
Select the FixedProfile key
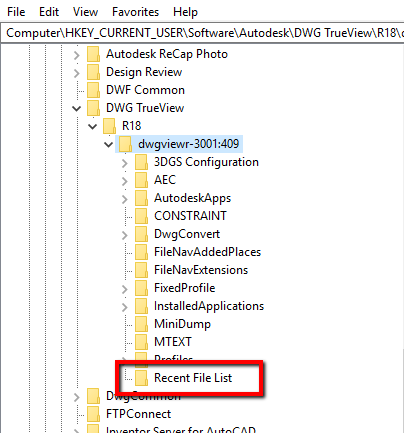[x=185, y=288]
